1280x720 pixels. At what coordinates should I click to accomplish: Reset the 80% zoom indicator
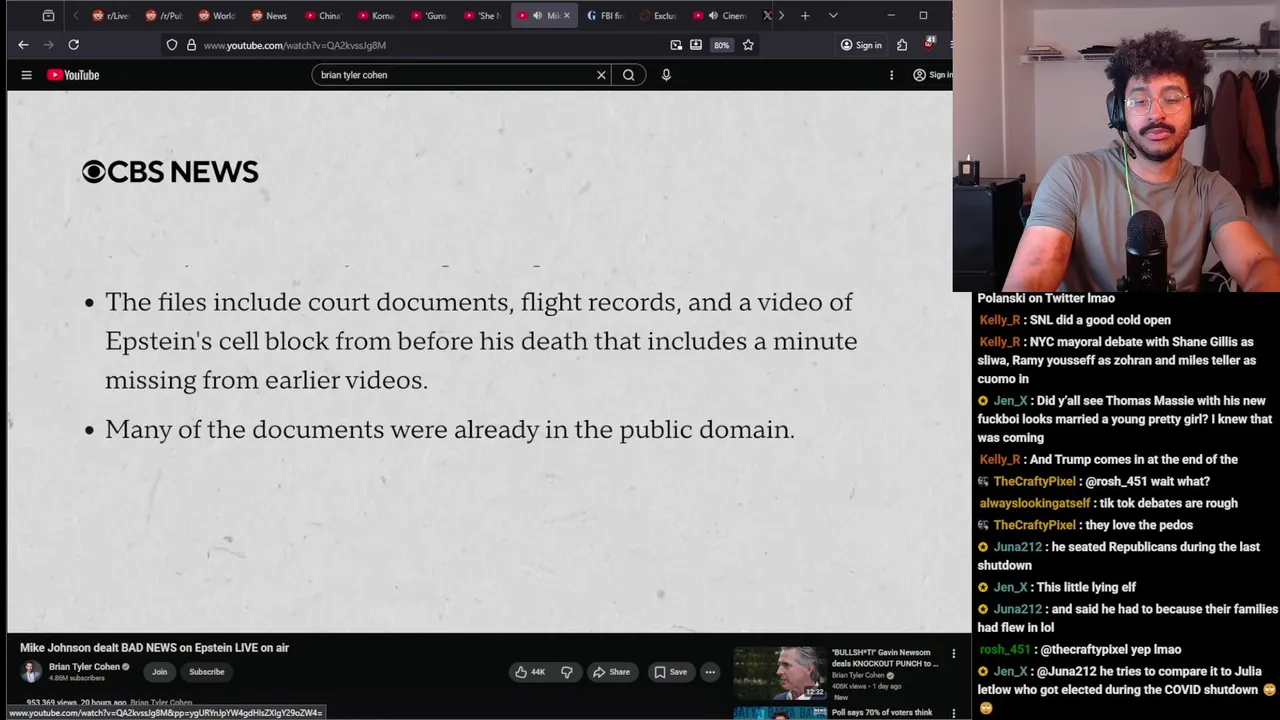pyautogui.click(x=721, y=45)
